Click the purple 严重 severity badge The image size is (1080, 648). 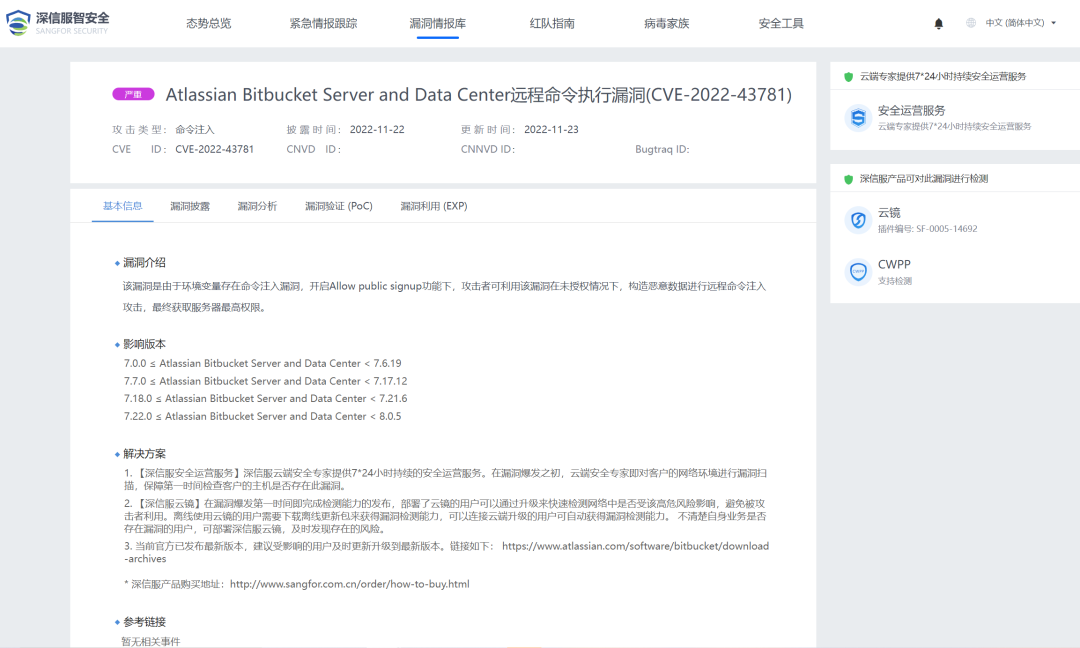(x=133, y=94)
